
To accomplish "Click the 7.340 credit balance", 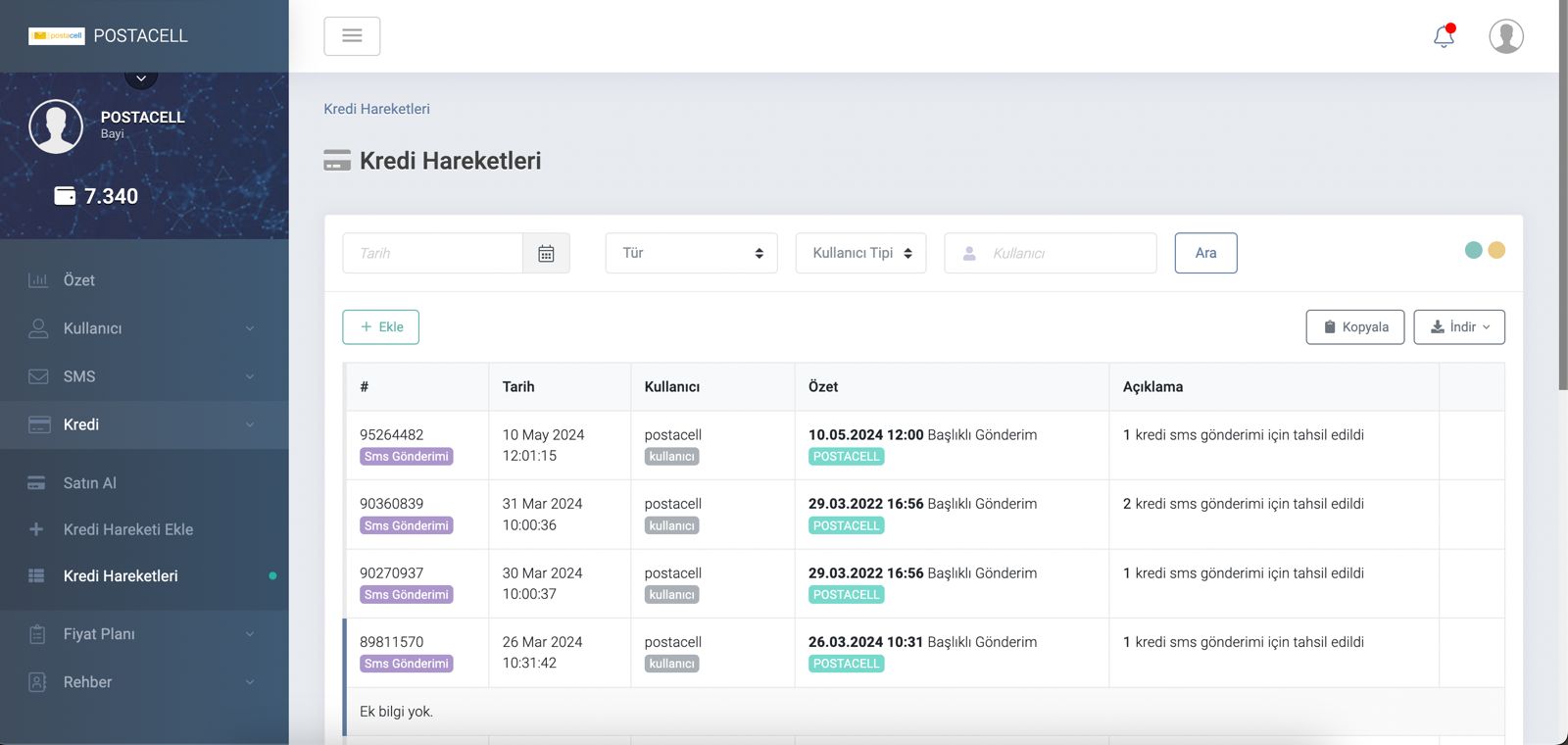I will tap(112, 196).
